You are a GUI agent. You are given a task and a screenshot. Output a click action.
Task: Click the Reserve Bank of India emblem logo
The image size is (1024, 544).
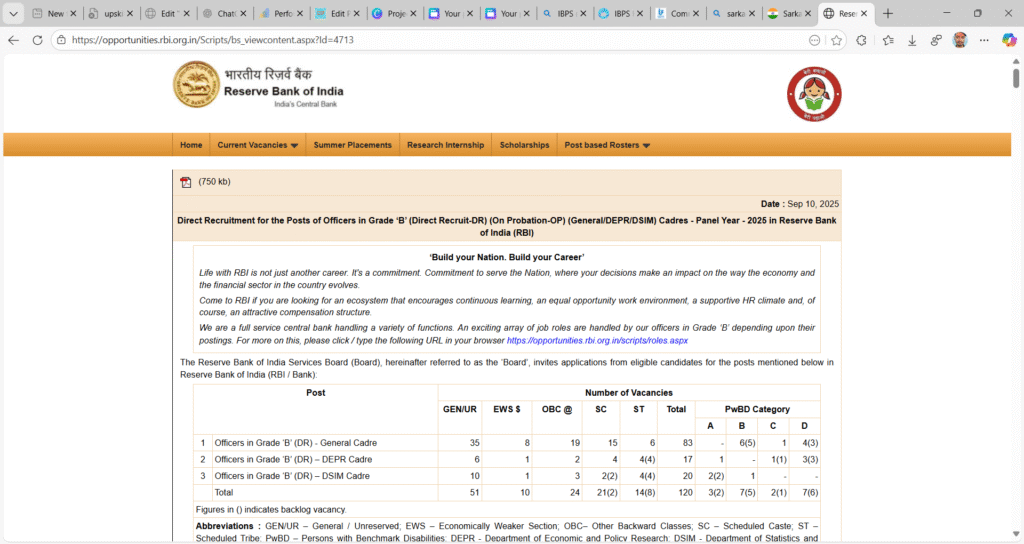196,85
